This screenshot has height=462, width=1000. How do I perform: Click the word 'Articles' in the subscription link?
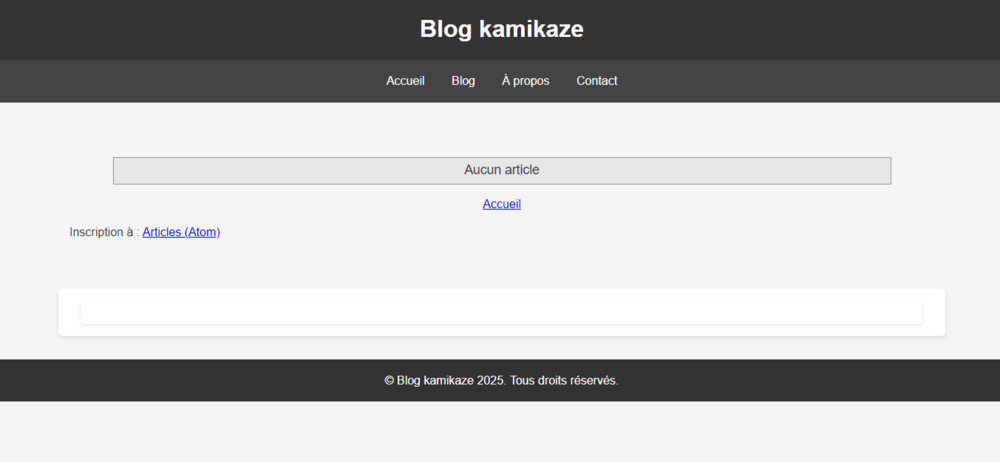(x=162, y=232)
